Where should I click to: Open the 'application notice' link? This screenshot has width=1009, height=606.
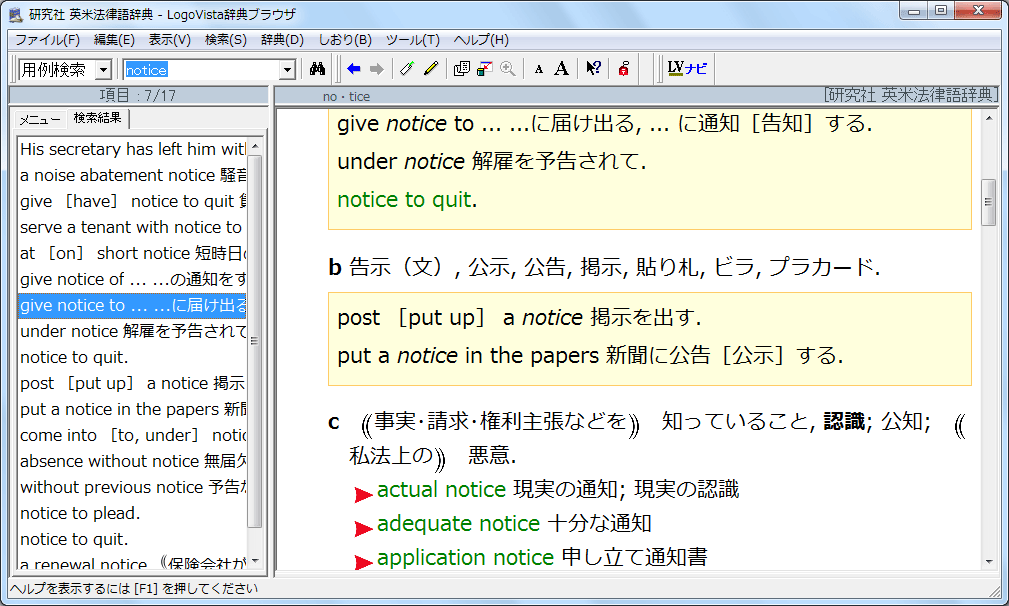[465, 557]
